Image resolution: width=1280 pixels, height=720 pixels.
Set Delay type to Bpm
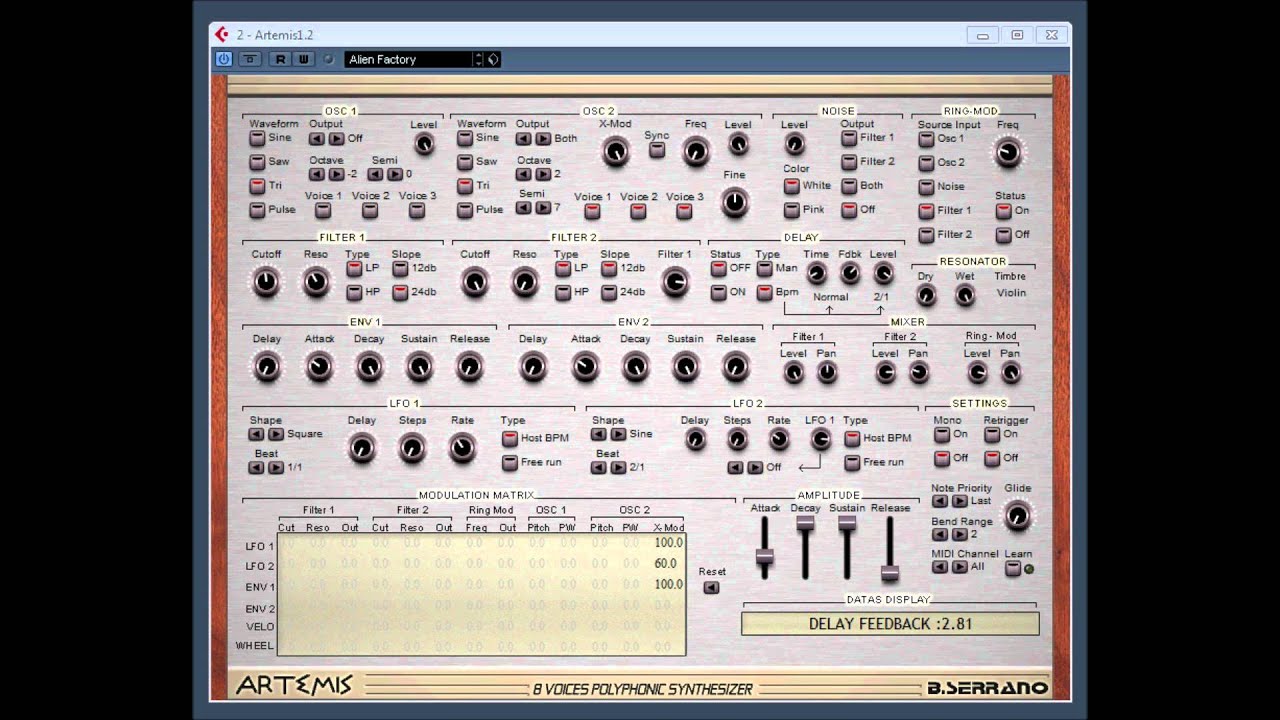point(765,292)
